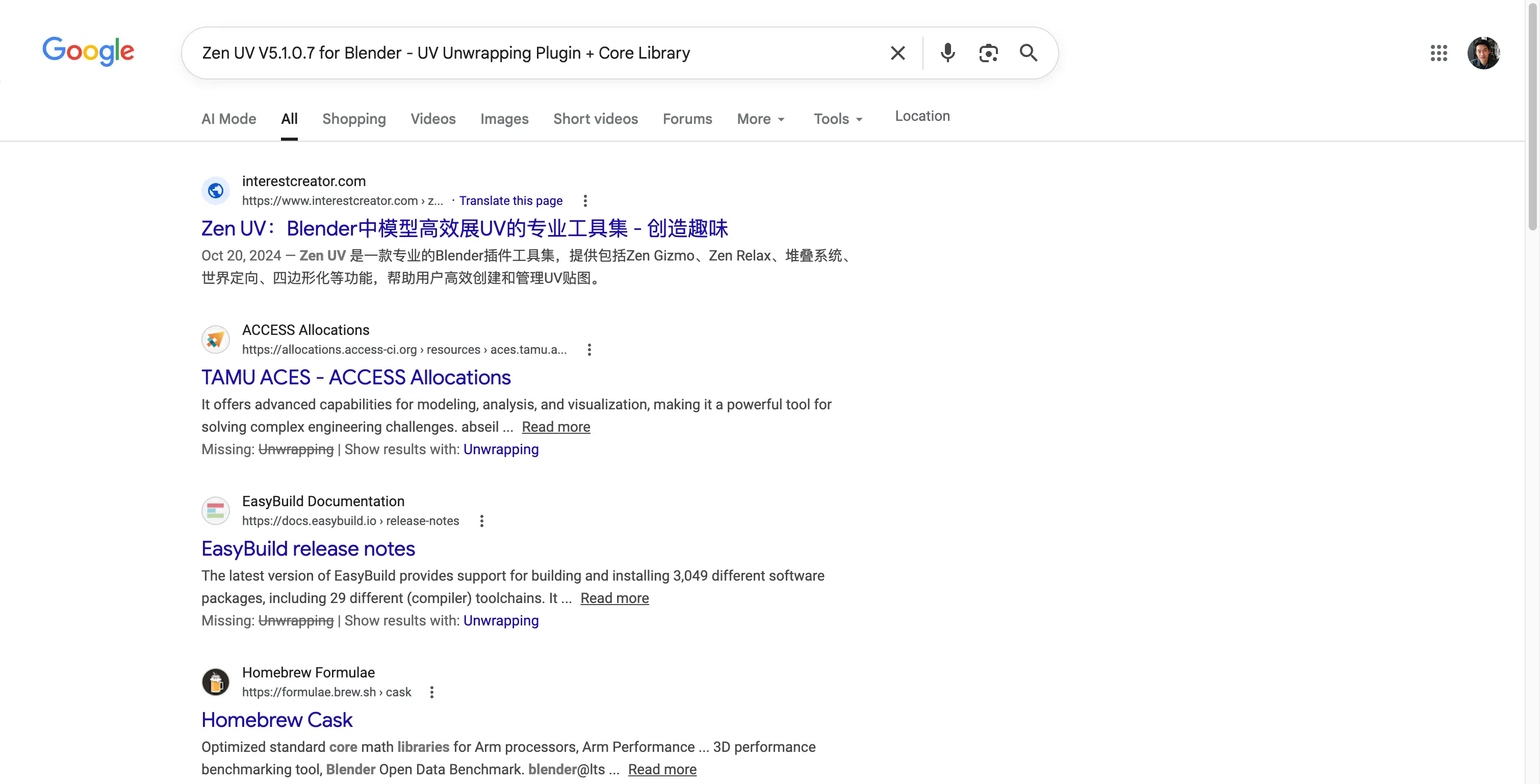Click inside the search text field

(538, 53)
